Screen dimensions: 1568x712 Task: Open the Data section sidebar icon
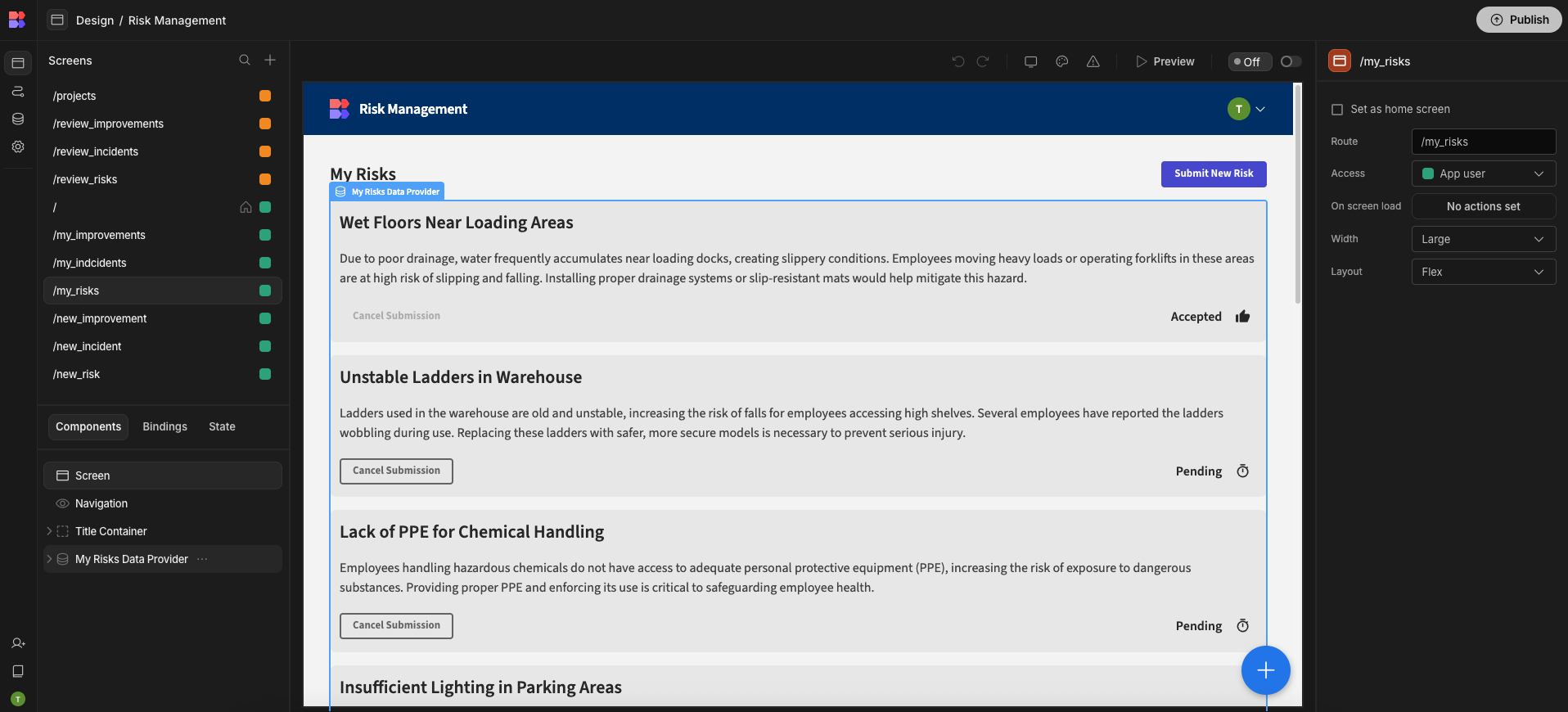pos(18,119)
